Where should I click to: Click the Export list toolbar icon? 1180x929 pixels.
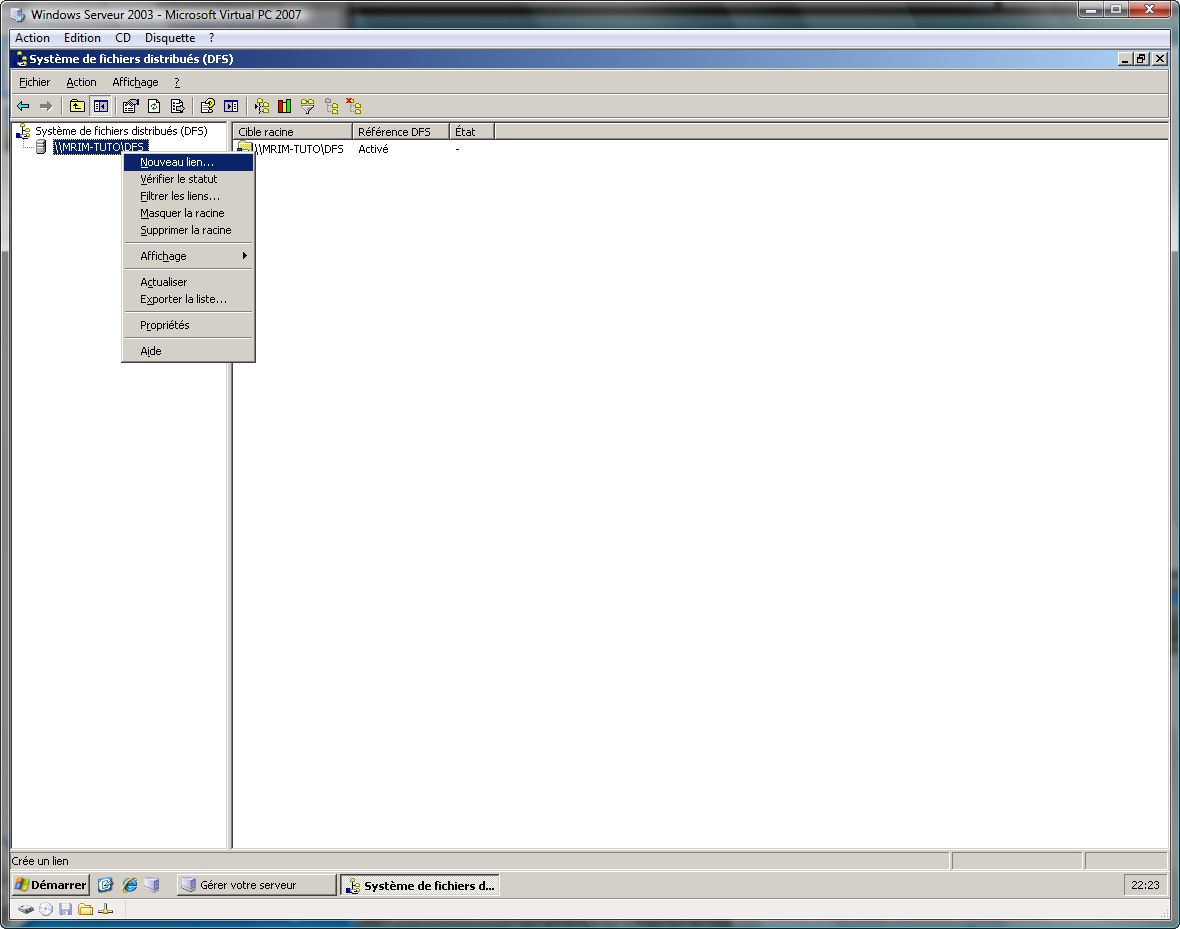(178, 106)
